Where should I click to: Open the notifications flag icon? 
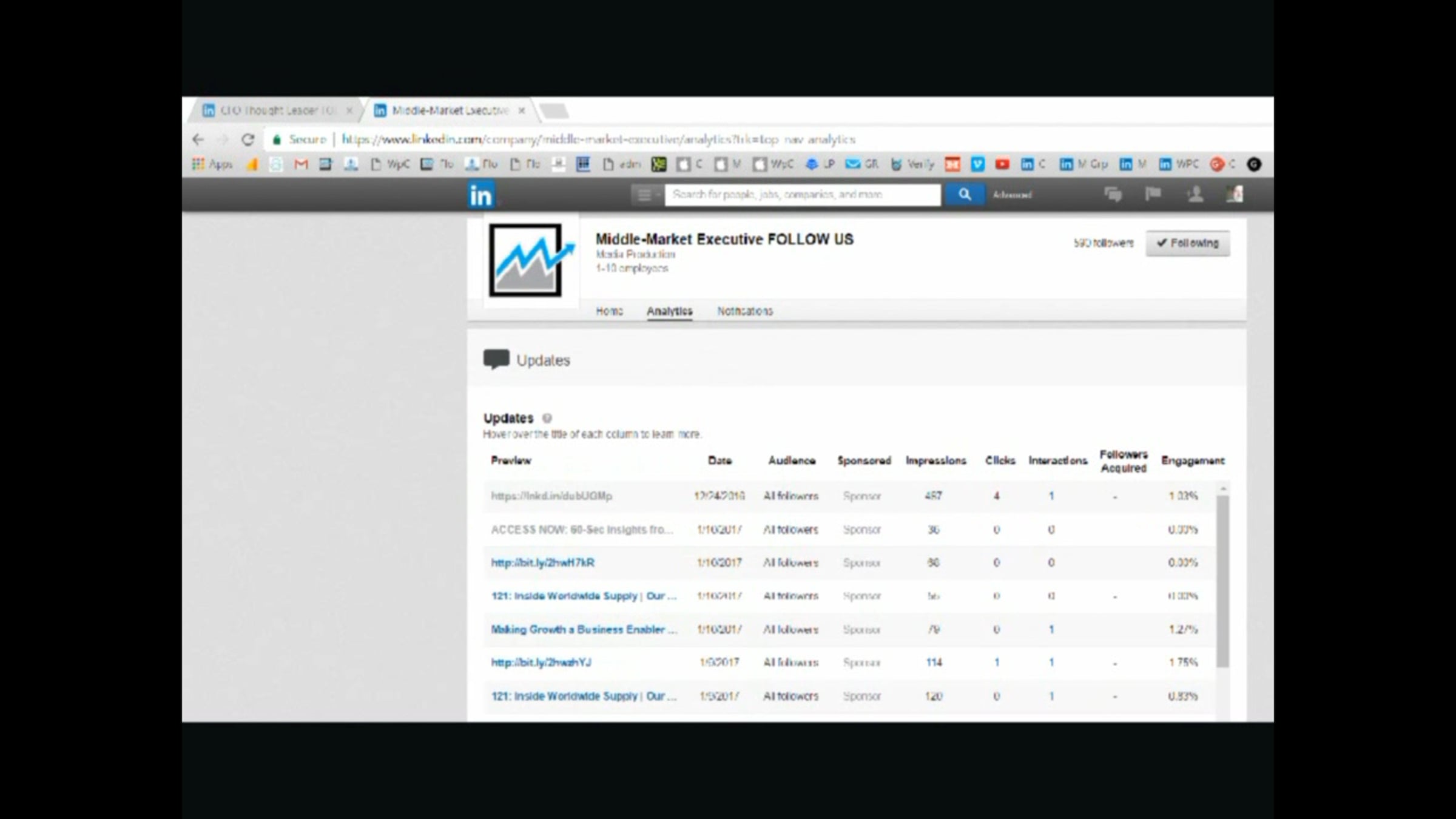pos(1153,194)
